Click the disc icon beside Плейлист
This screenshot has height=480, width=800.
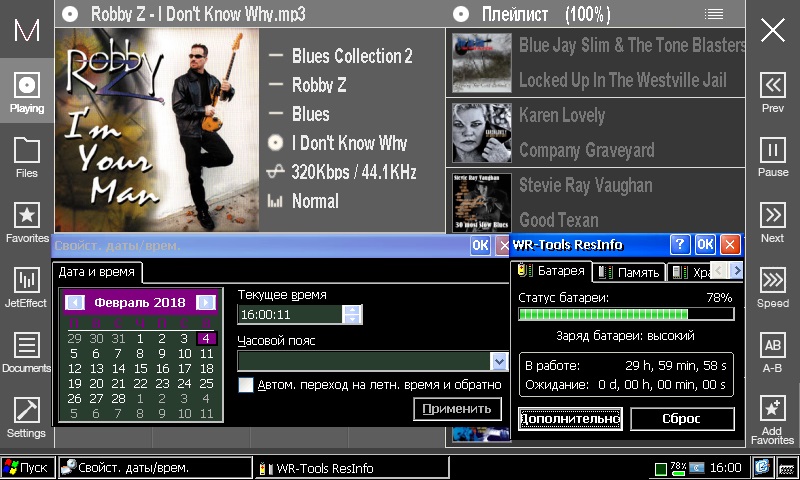click(461, 14)
